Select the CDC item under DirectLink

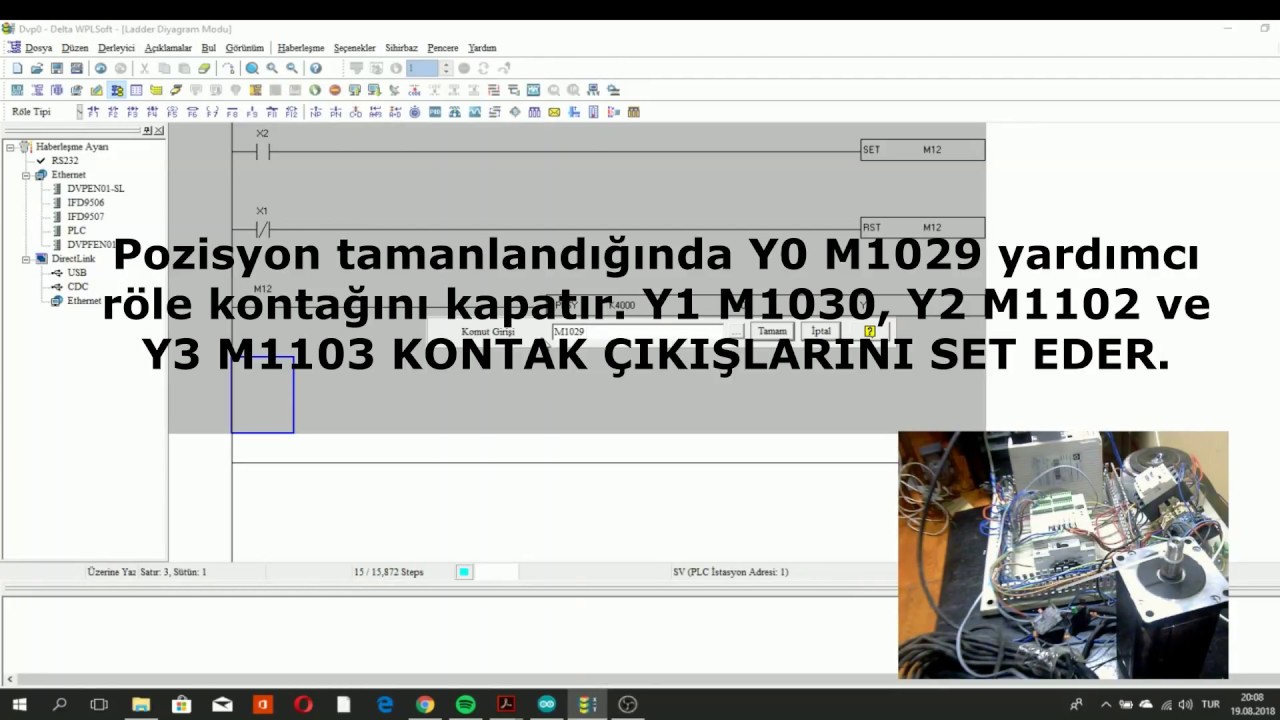click(x=77, y=287)
